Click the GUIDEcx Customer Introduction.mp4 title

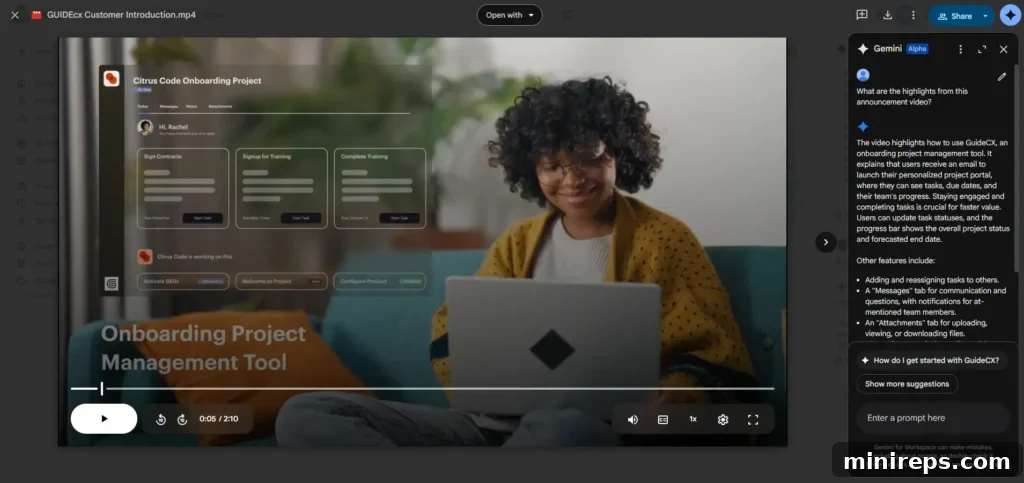121,15
